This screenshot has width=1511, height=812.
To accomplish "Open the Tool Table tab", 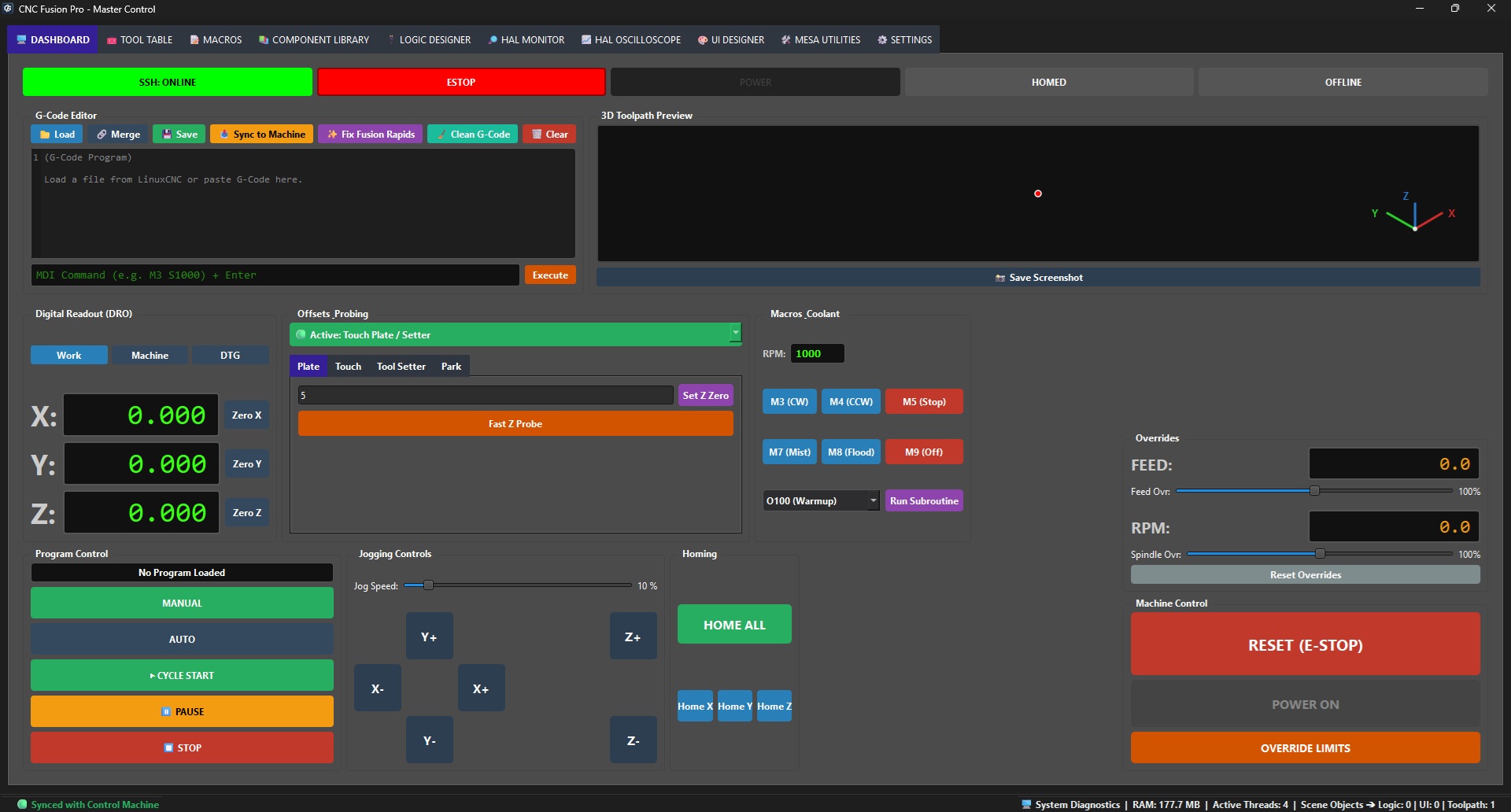I will click(139, 39).
